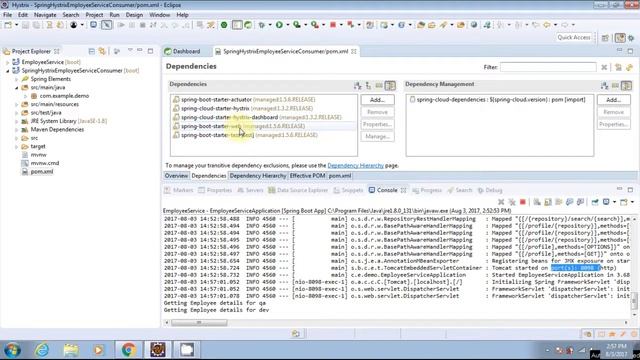The height and width of the screenshot is (360, 640).
Task: Click the Terminate red square in Console
Action: coord(523,202)
